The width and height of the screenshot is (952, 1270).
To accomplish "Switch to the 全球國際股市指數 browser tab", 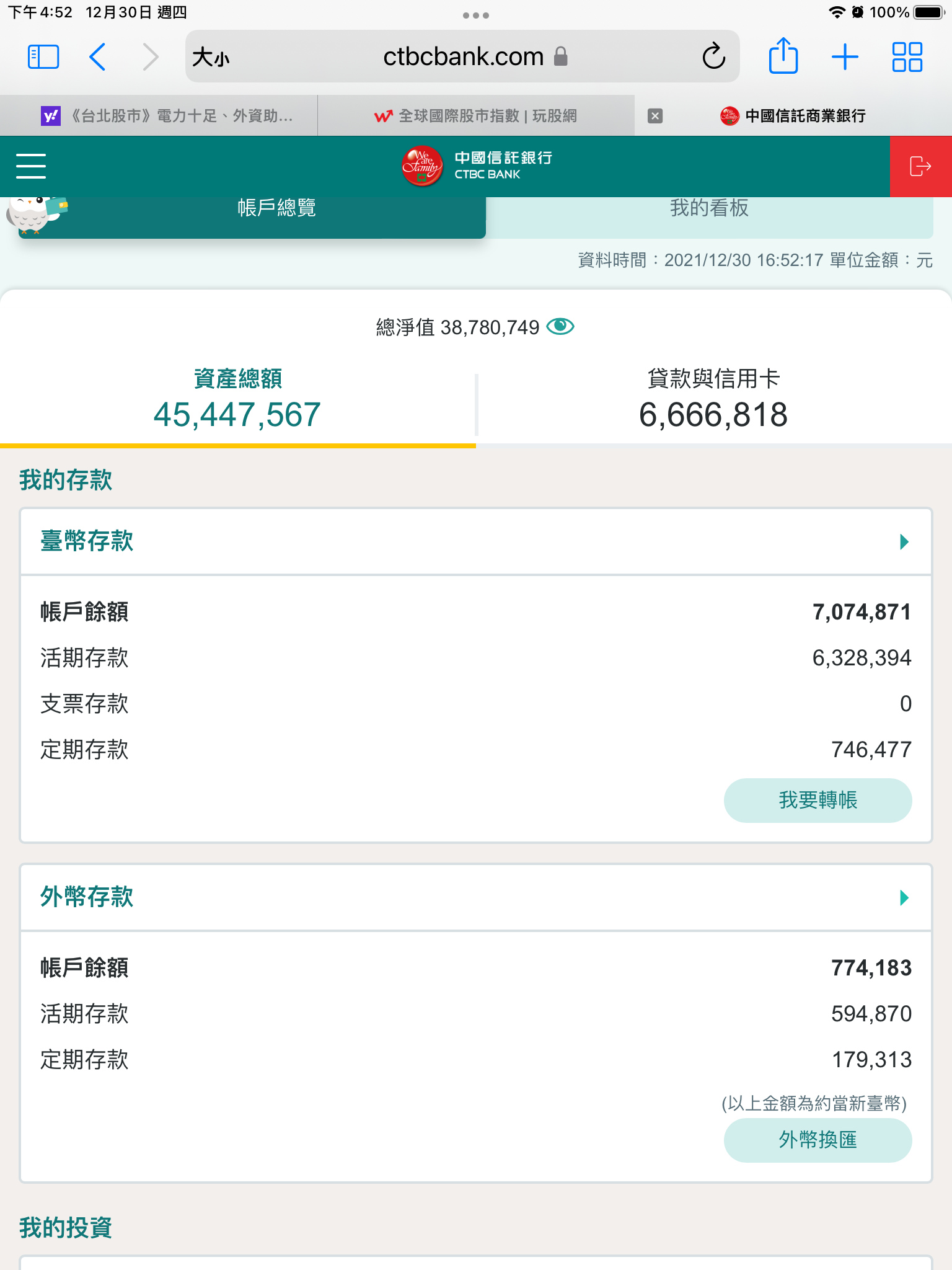I will [x=475, y=116].
